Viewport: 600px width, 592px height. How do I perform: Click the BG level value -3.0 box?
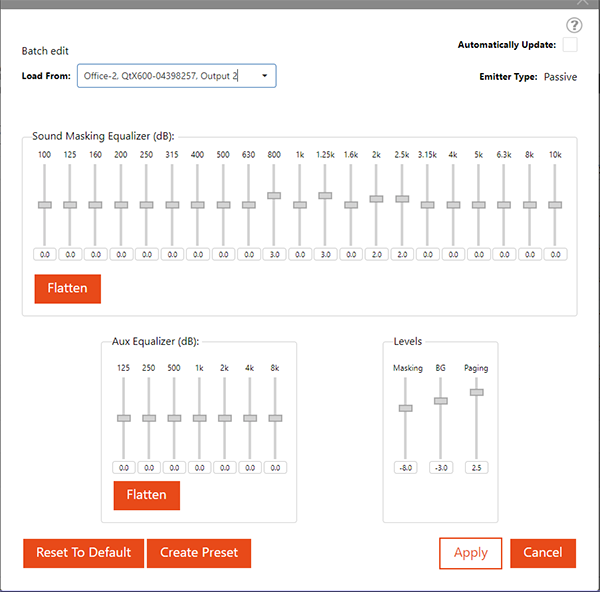[x=441, y=468]
